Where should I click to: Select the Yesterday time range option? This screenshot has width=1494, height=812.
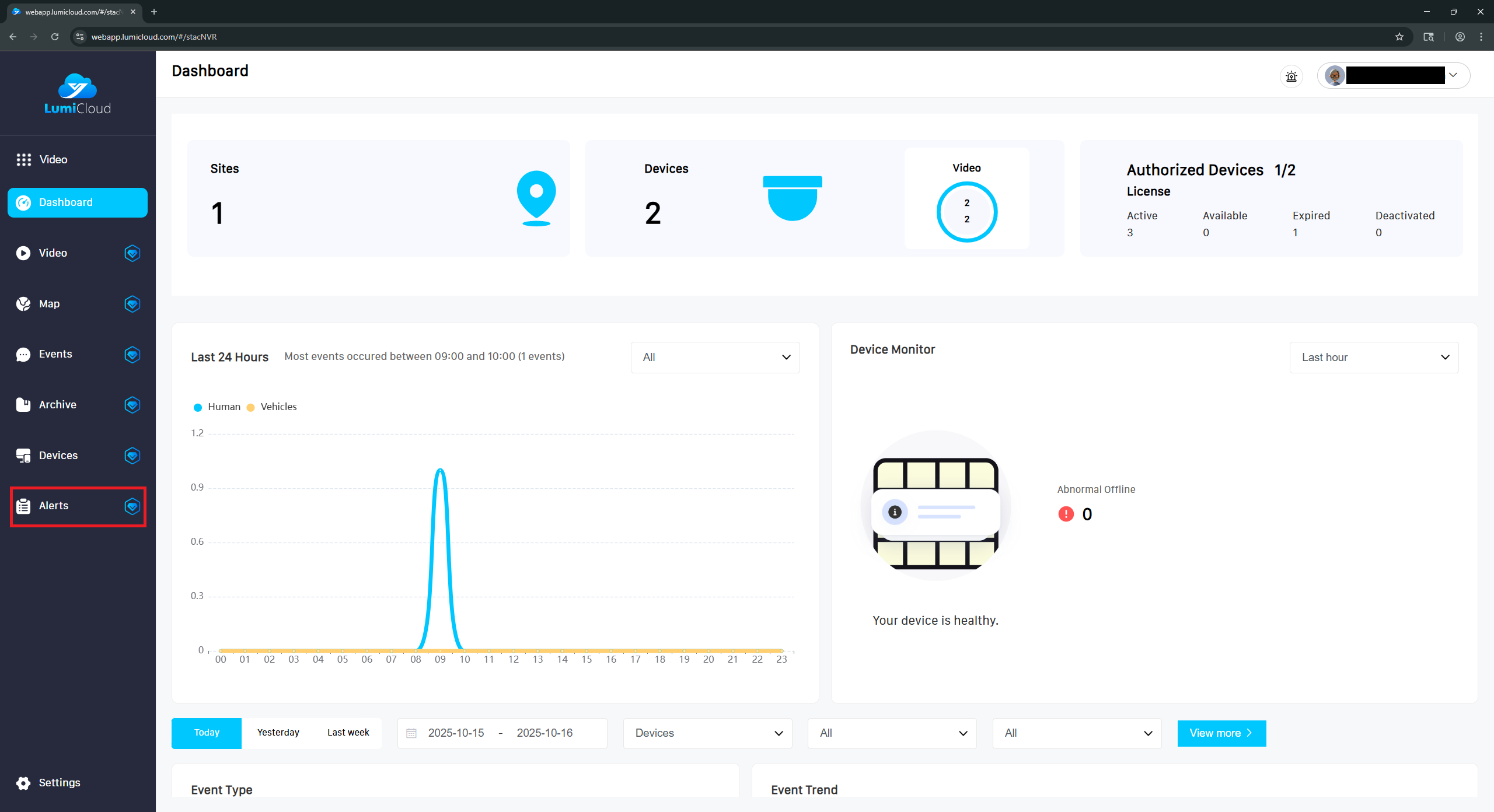click(278, 733)
